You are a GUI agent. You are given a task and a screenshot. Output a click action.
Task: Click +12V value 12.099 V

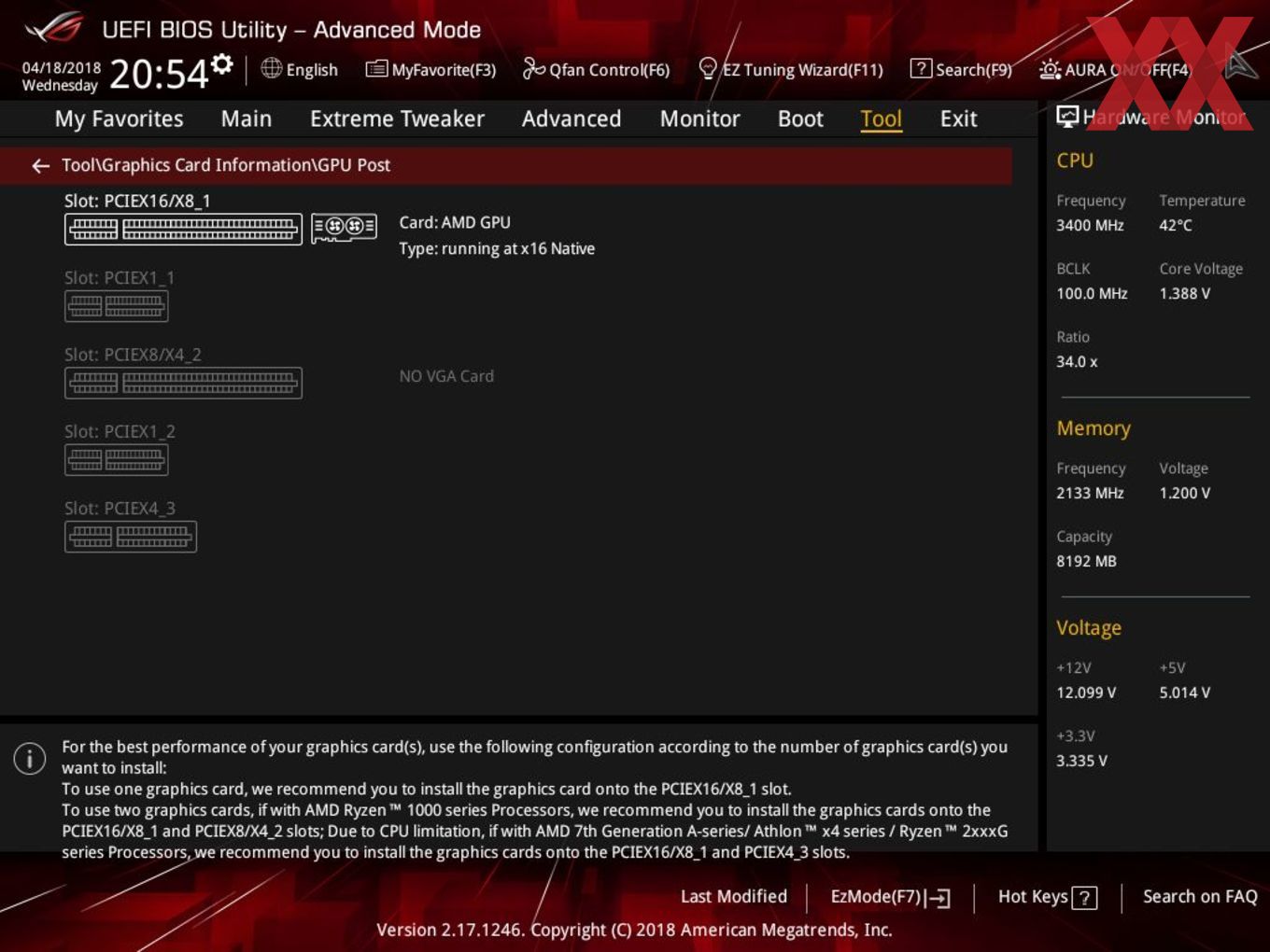[1086, 693]
